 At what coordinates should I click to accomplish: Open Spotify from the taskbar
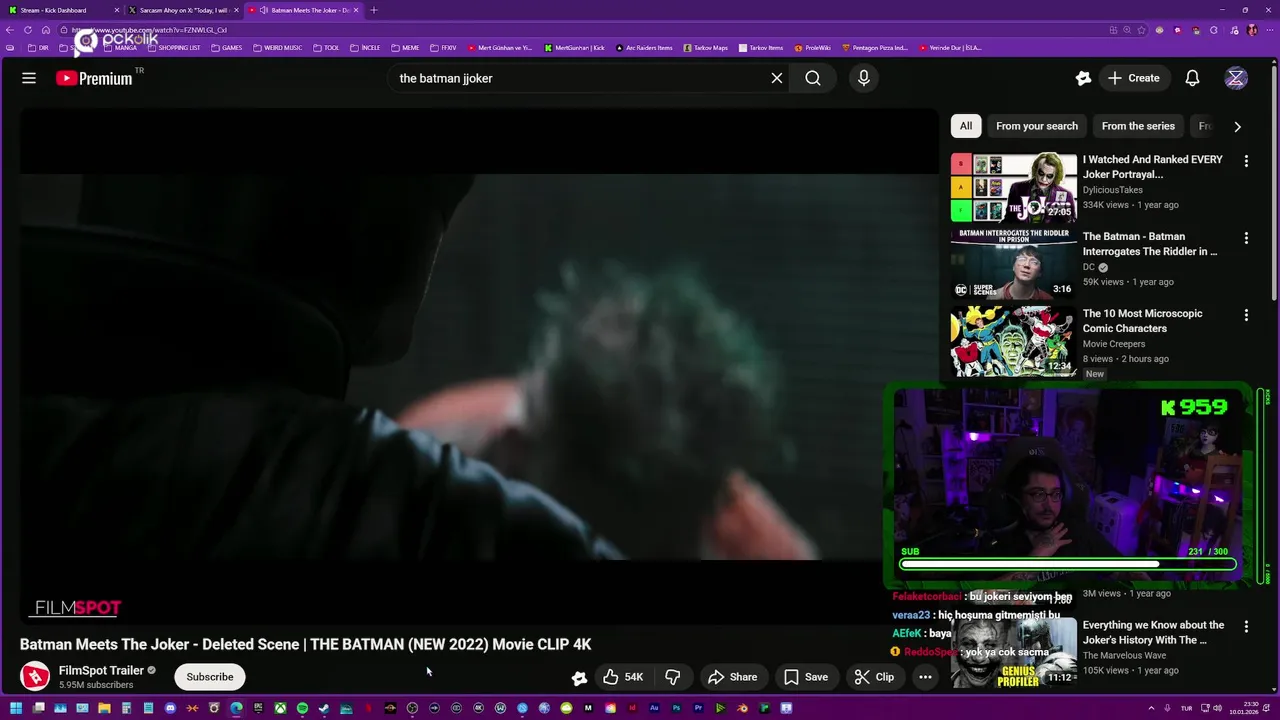pyautogui.click(x=302, y=708)
